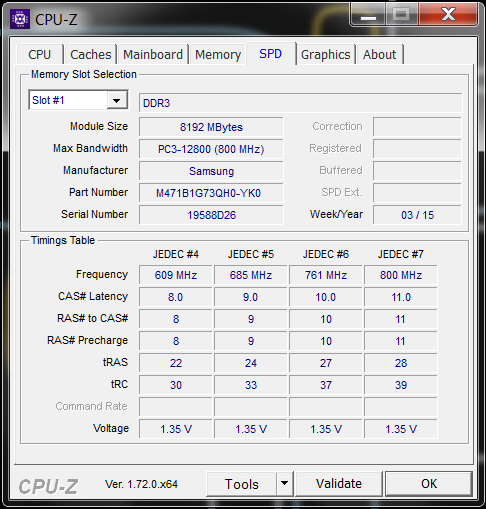The width and height of the screenshot is (486, 509).
Task: Click the CAS# Latency 9.0 cell
Action: (x=251, y=297)
